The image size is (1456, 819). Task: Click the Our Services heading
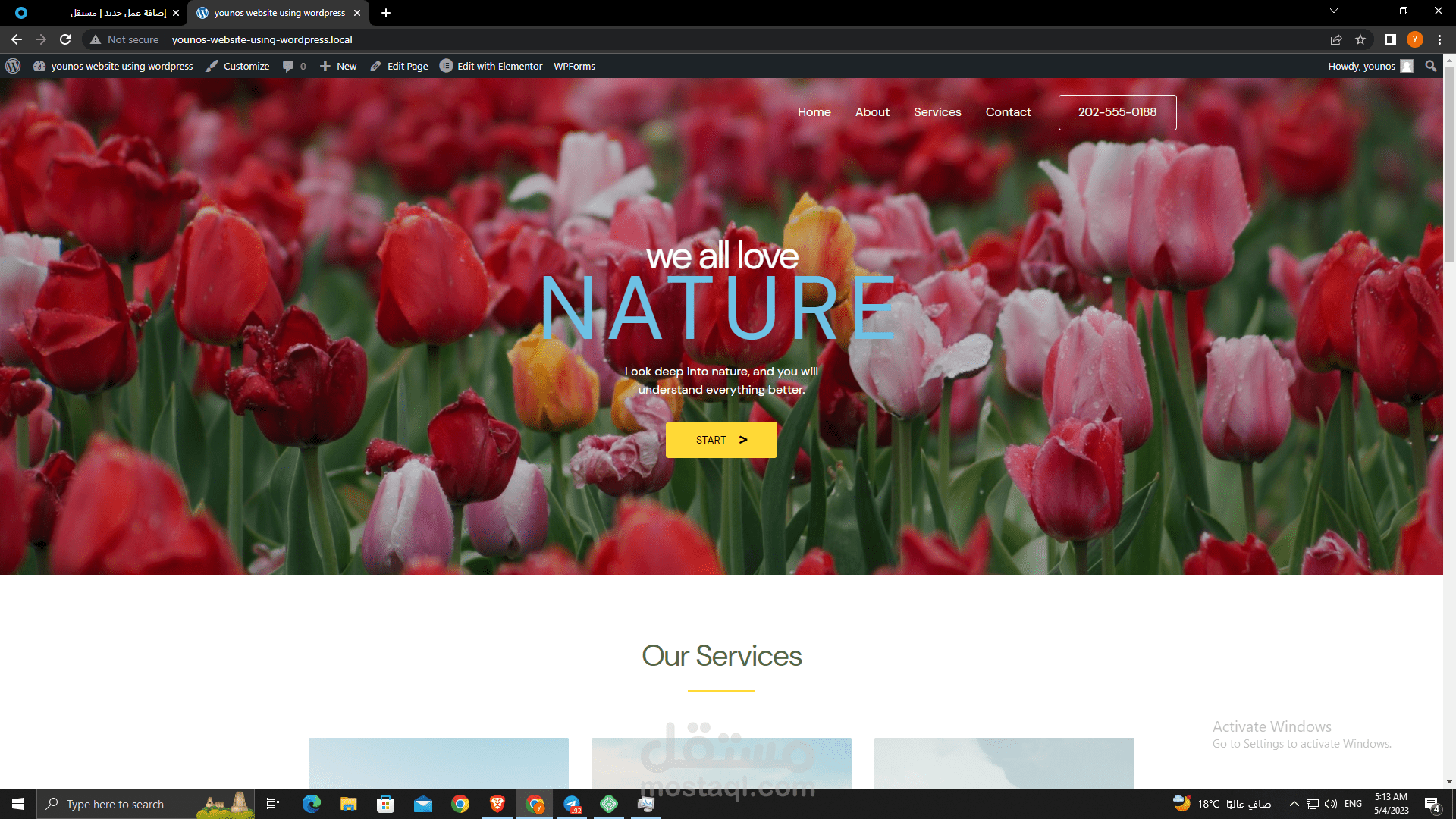coord(721,656)
